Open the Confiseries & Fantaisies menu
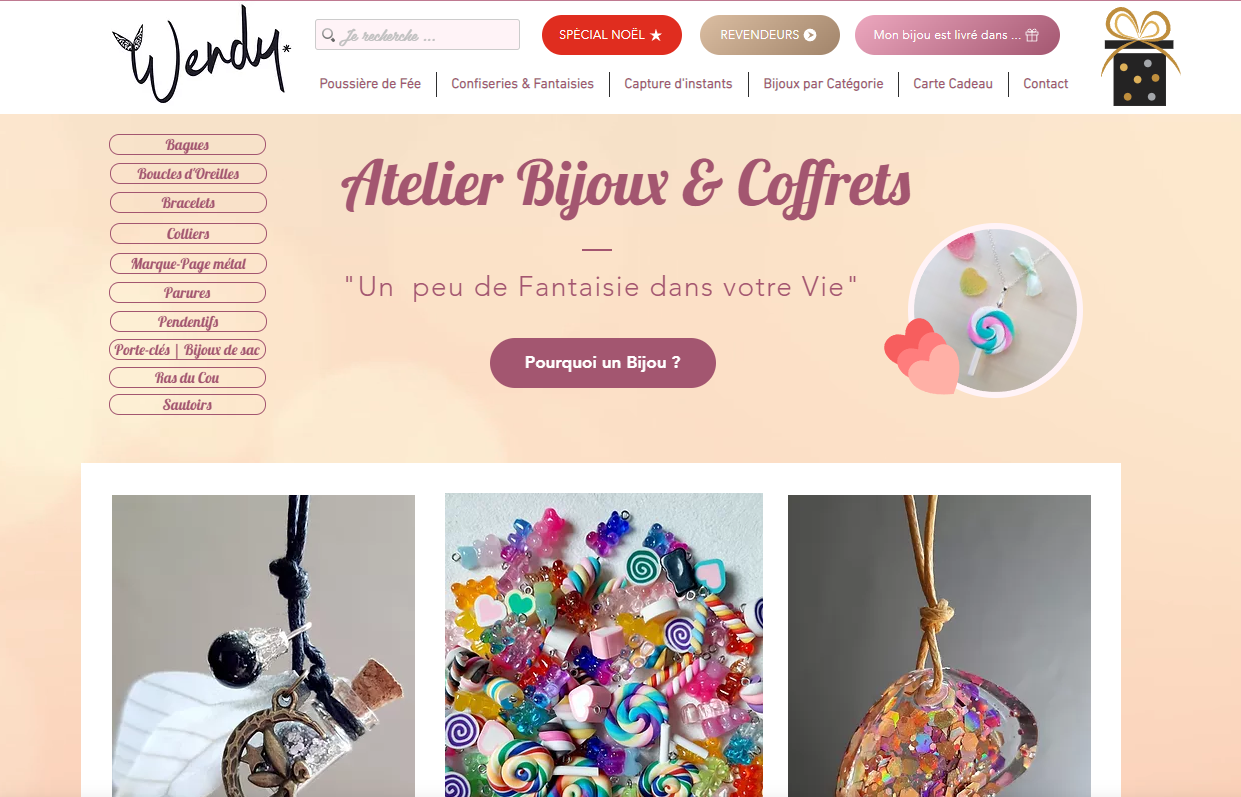The image size is (1241, 797). (522, 84)
